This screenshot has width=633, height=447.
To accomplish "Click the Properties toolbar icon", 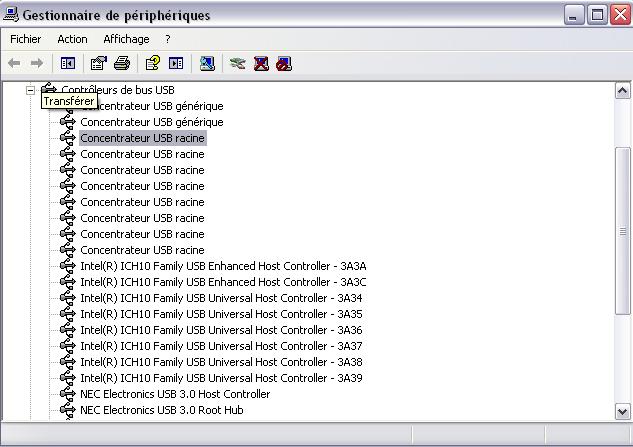I will 98,63.
